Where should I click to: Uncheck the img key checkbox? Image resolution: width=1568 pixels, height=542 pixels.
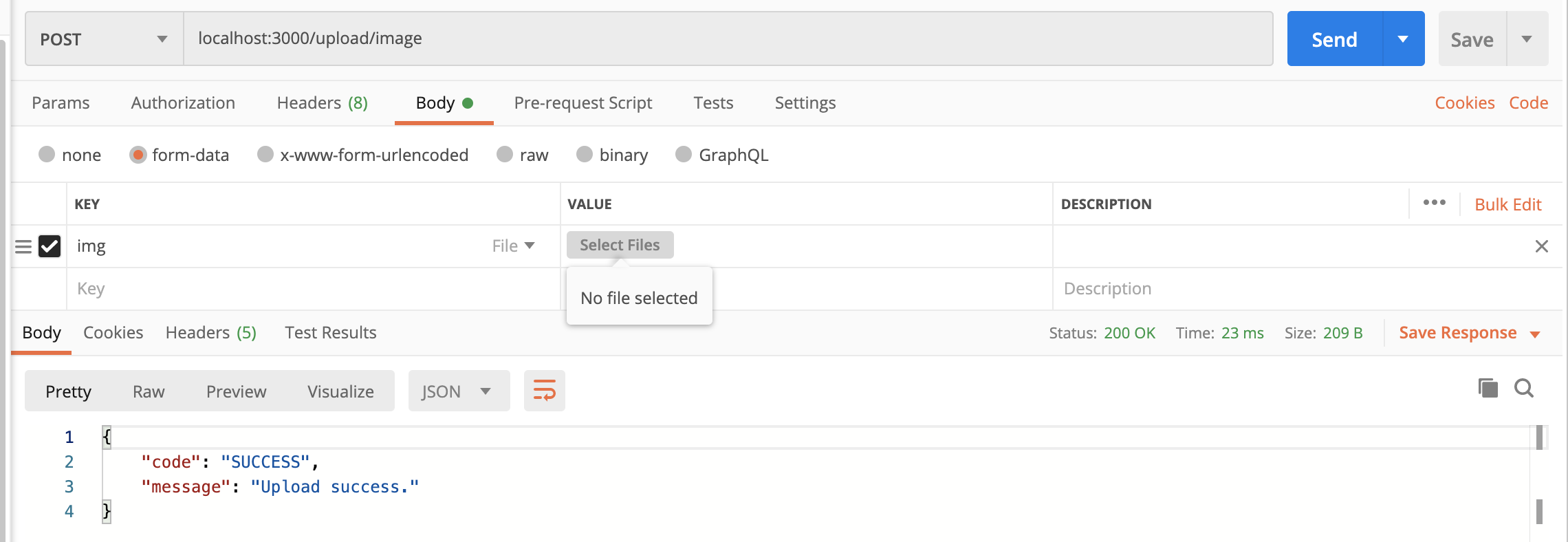50,246
